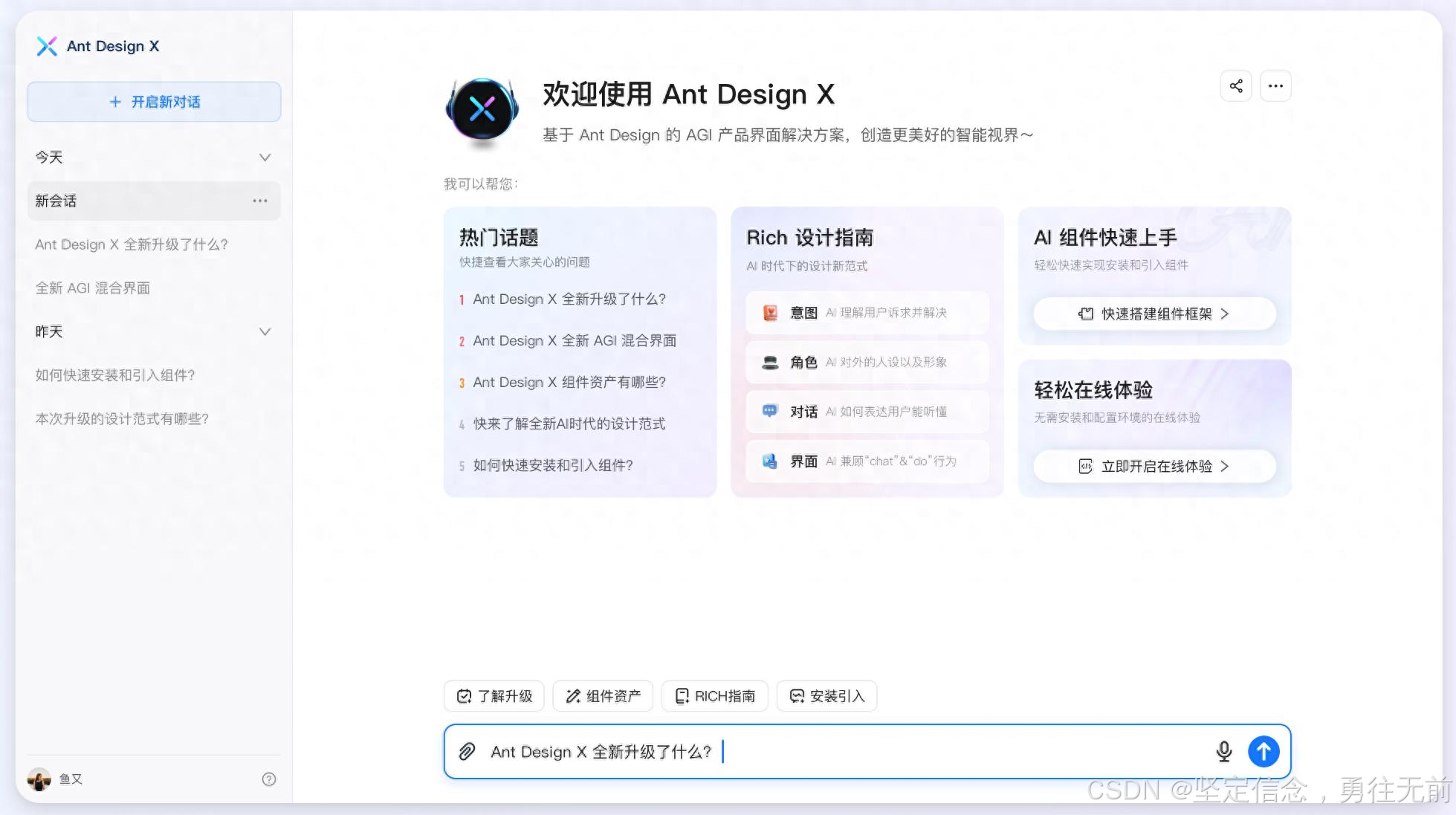Select the RICH指南 prompt tag
The width and height of the screenshot is (1456, 815).
(714, 696)
